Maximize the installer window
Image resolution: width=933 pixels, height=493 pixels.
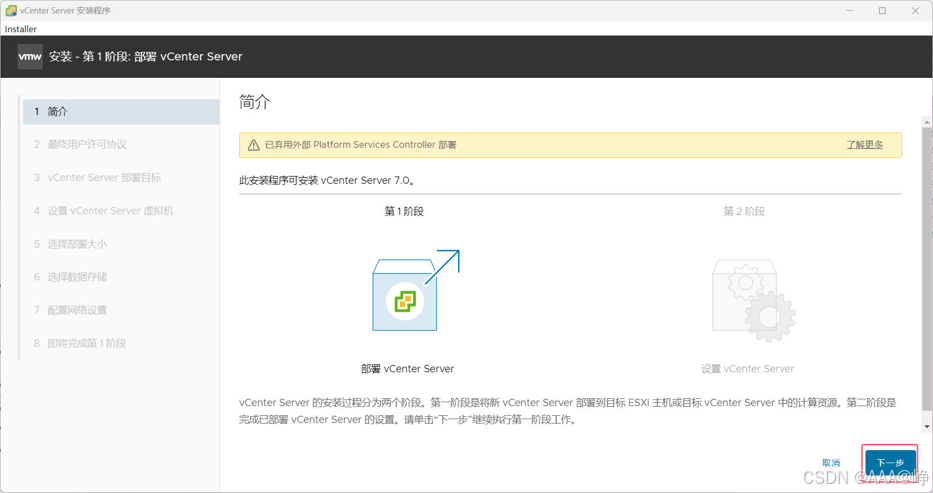click(x=882, y=11)
